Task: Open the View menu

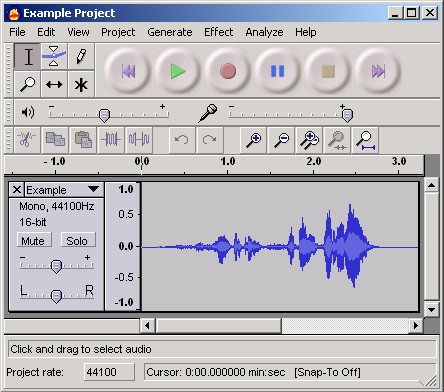Action: coord(78,32)
